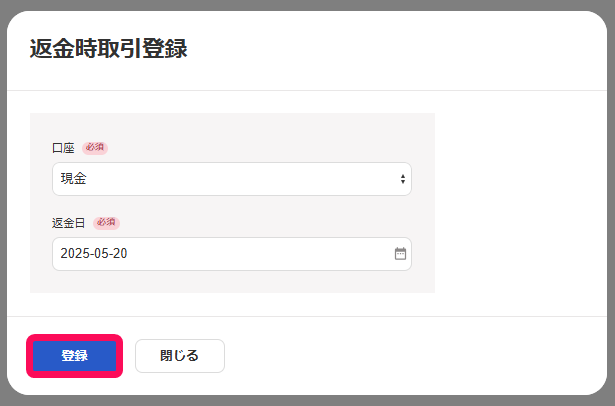Viewport: 615px width, 406px height.
Task: Click the gray form panel background
Action: [232, 127]
